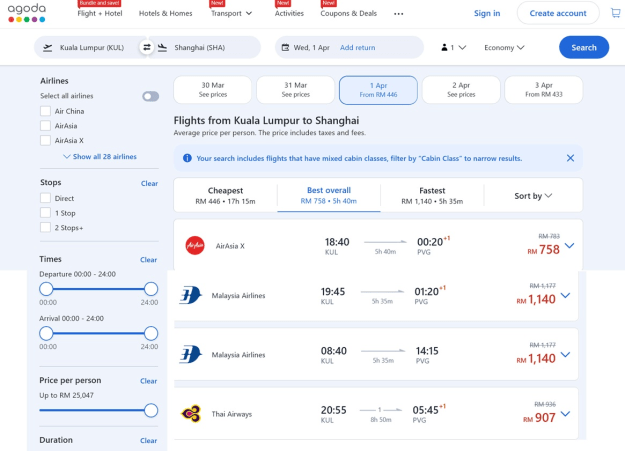Click the Price per person slider handle
Image resolution: width=625 pixels, height=451 pixels.
click(x=151, y=410)
